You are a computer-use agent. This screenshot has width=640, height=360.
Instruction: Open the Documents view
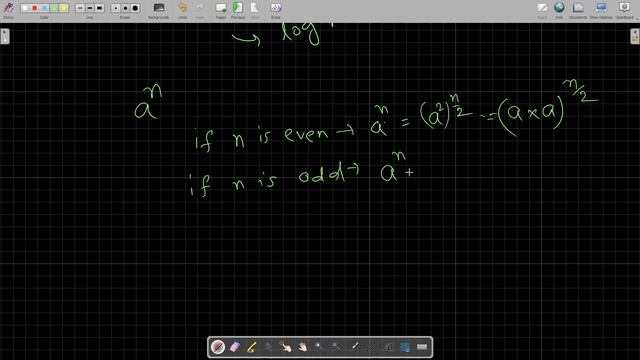tap(578, 9)
